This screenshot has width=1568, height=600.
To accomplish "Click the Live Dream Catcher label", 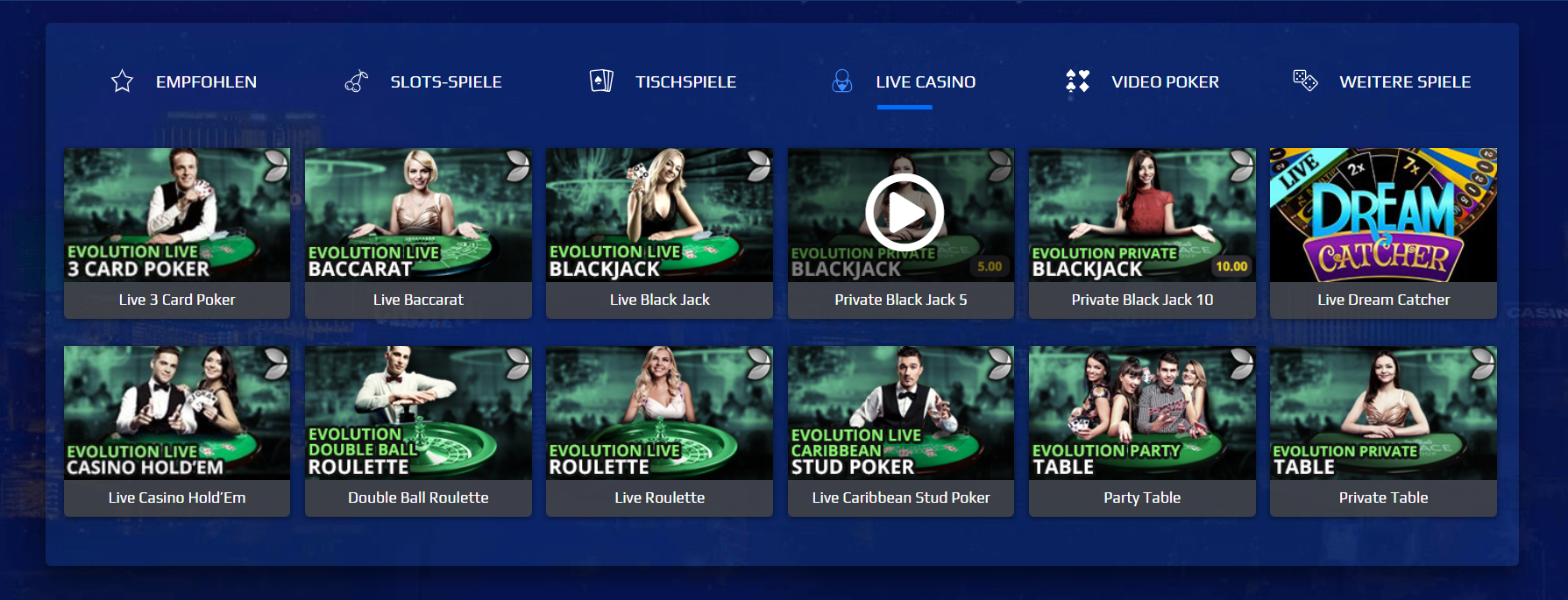I will click(x=1383, y=300).
